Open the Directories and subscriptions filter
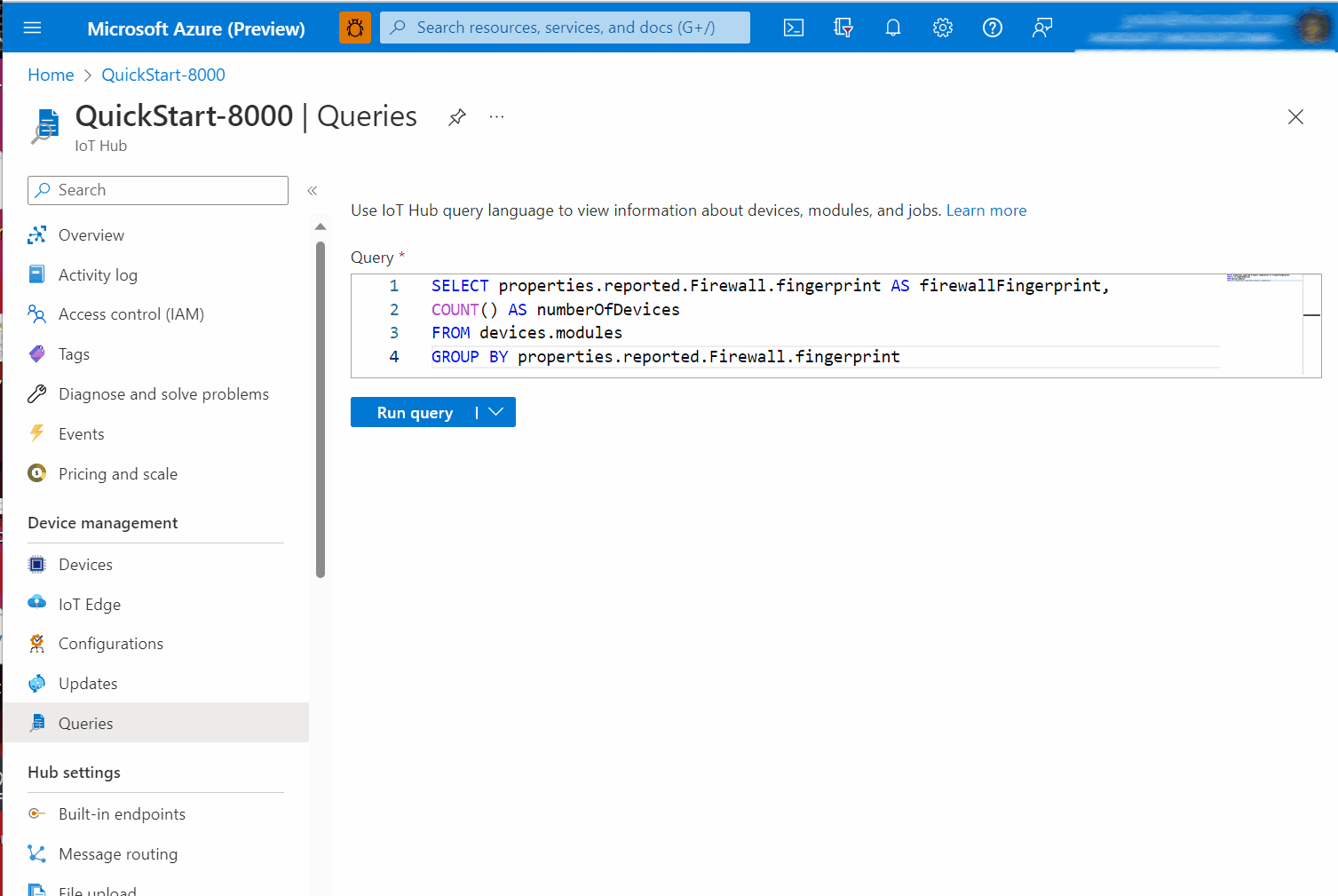This screenshot has height=896, width=1338. [x=843, y=28]
